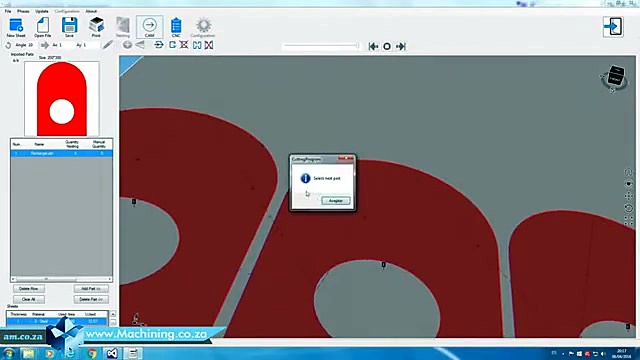The image size is (640, 360).
Task: Open Google Chrome from the taskbar
Action: pyautogui.click(x=91, y=353)
